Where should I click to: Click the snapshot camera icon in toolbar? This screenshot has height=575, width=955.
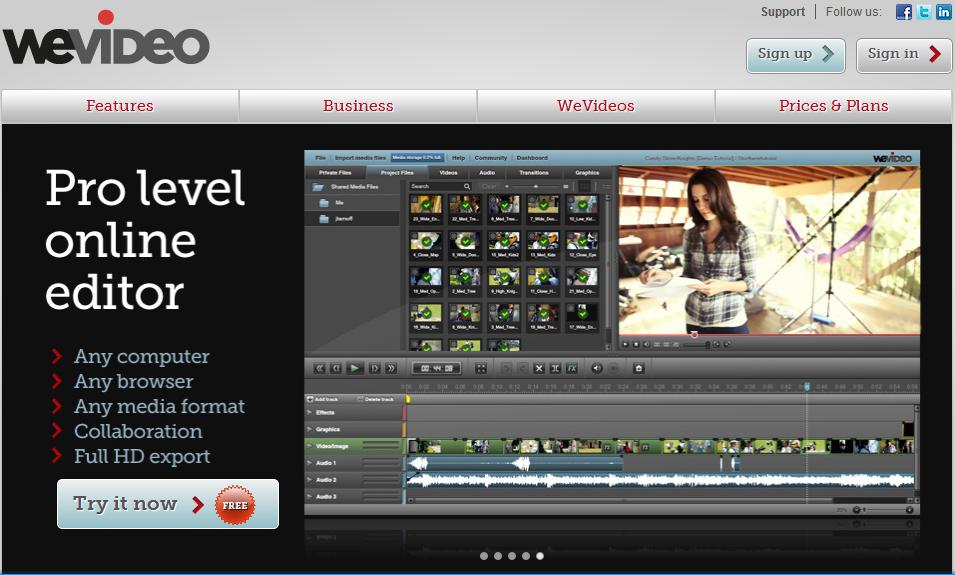pyautogui.click(x=638, y=368)
